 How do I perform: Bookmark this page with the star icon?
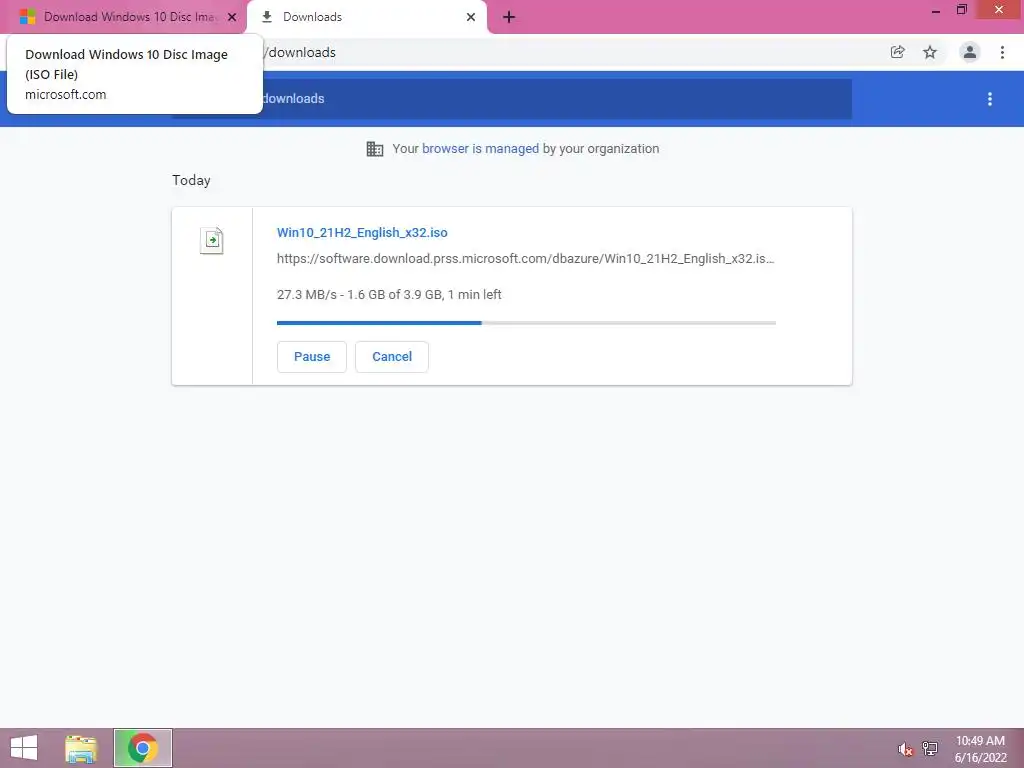click(x=930, y=52)
